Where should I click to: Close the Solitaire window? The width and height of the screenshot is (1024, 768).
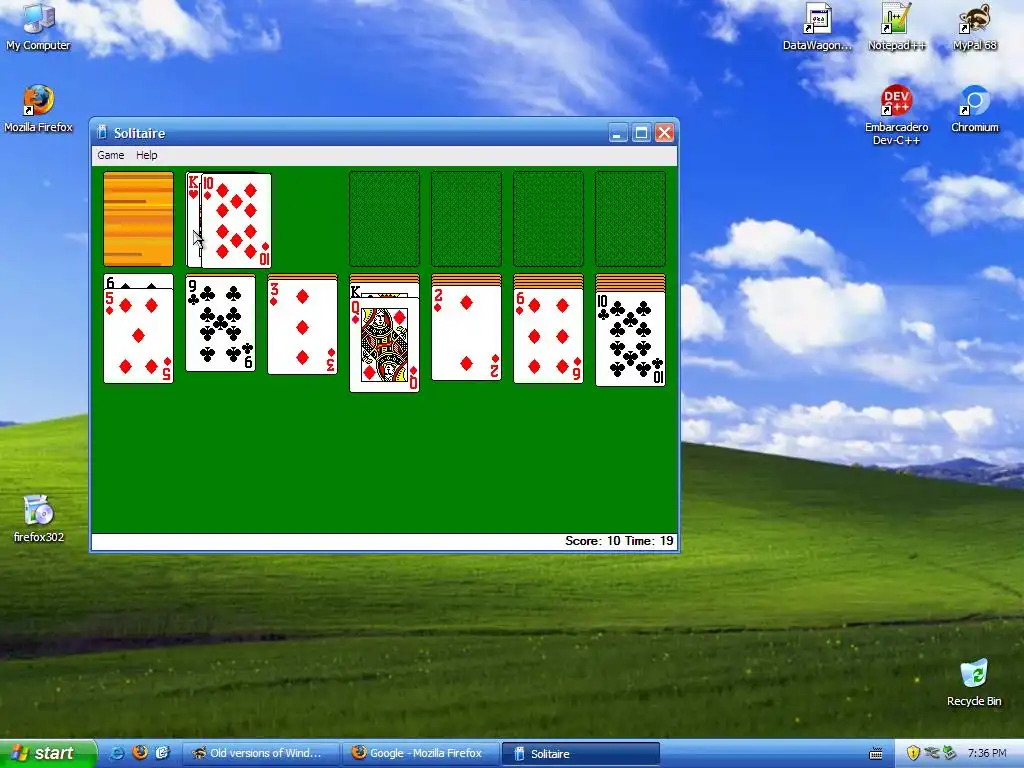[x=665, y=133]
